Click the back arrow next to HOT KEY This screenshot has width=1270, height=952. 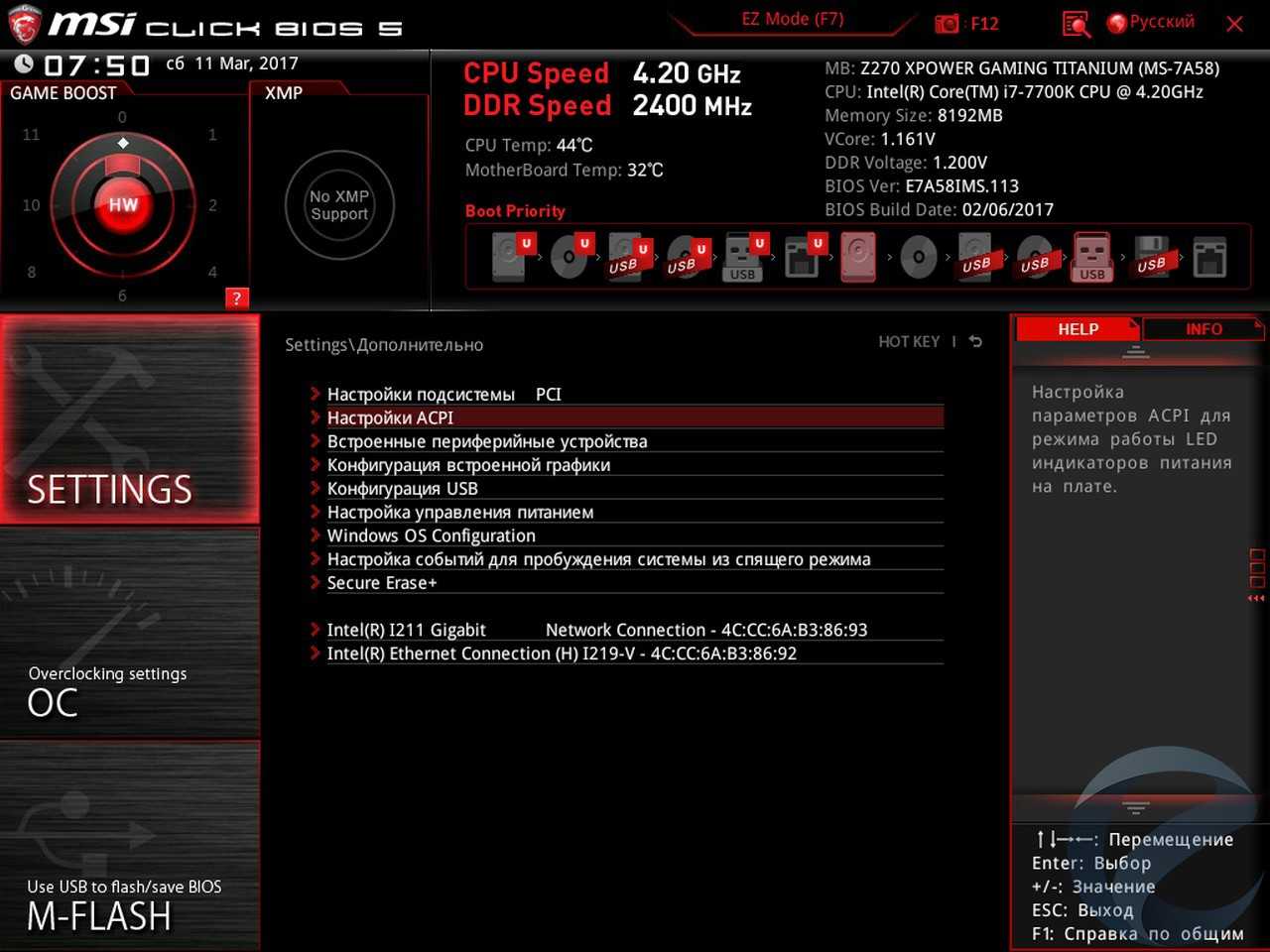coord(975,342)
